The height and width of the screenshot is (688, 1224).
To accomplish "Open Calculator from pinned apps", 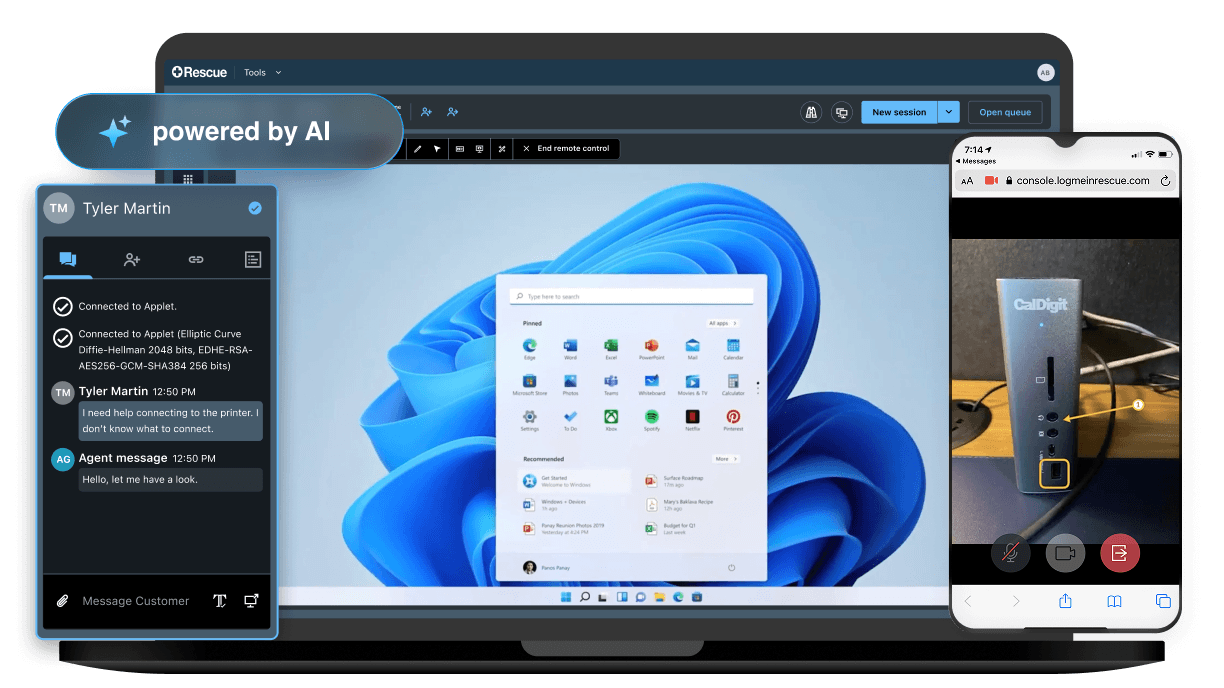I will [x=733, y=385].
